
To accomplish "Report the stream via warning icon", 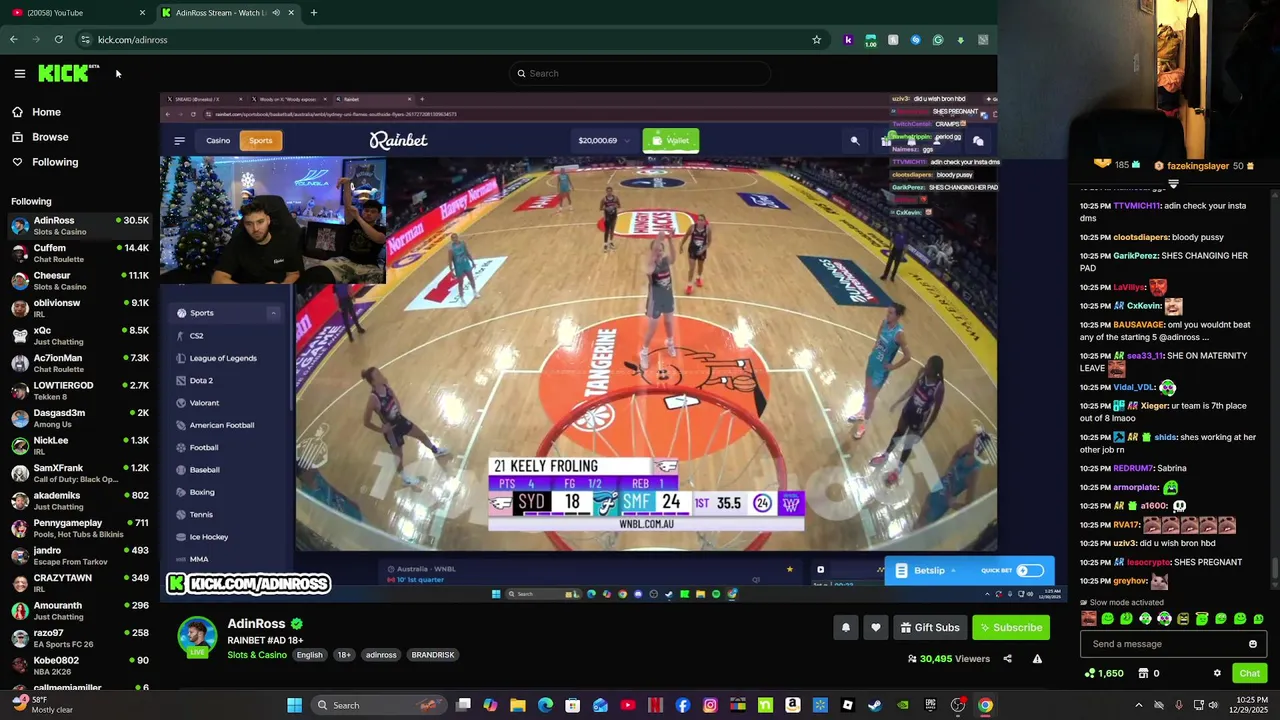I will (x=1037, y=659).
